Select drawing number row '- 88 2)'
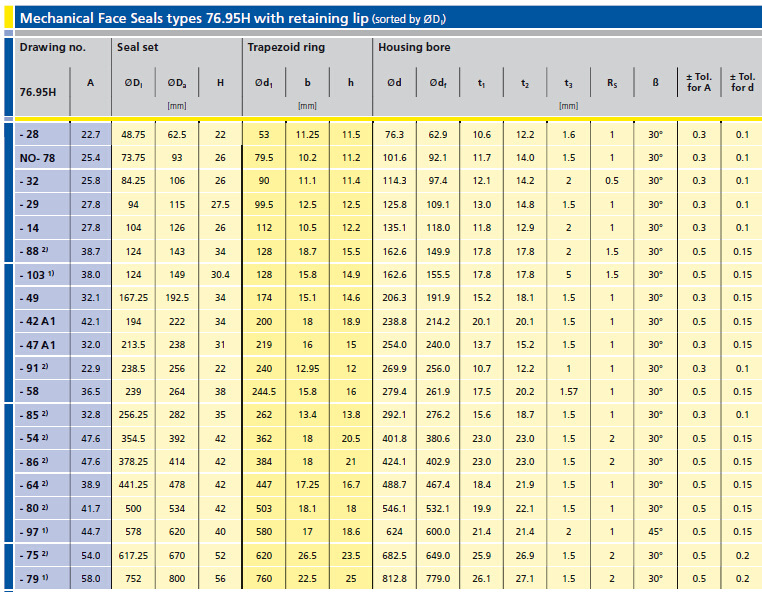Image resolution: width=762 pixels, height=592 pixels. (34, 251)
